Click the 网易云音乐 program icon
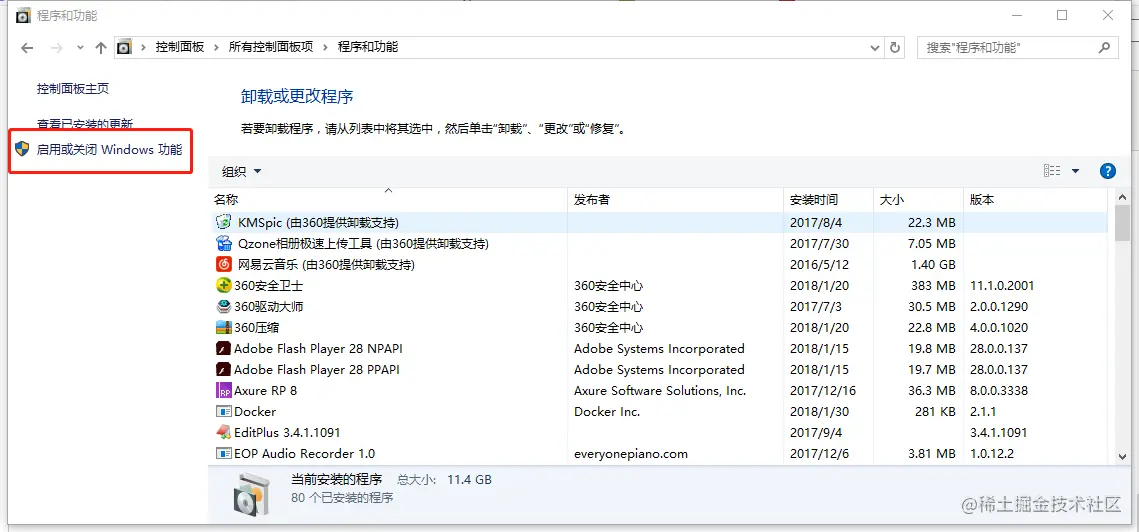The width and height of the screenshot is (1139, 532). tap(224, 264)
